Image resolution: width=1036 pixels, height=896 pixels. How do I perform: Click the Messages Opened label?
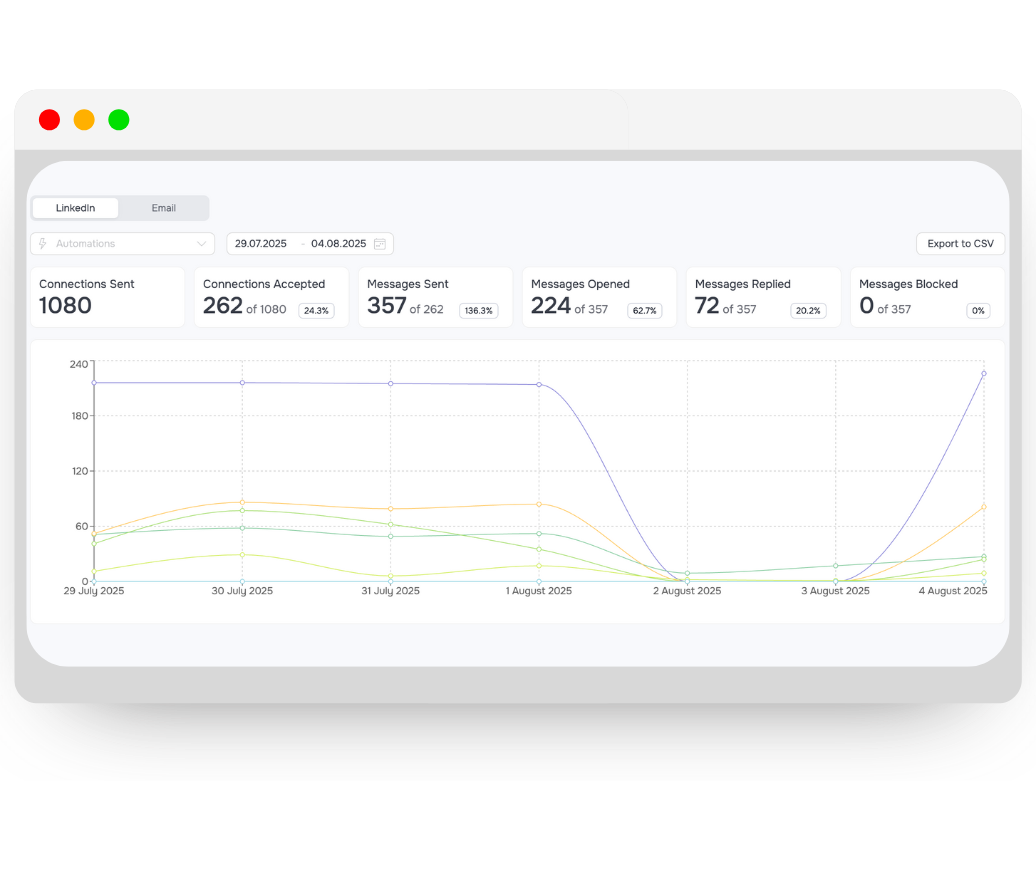point(580,283)
